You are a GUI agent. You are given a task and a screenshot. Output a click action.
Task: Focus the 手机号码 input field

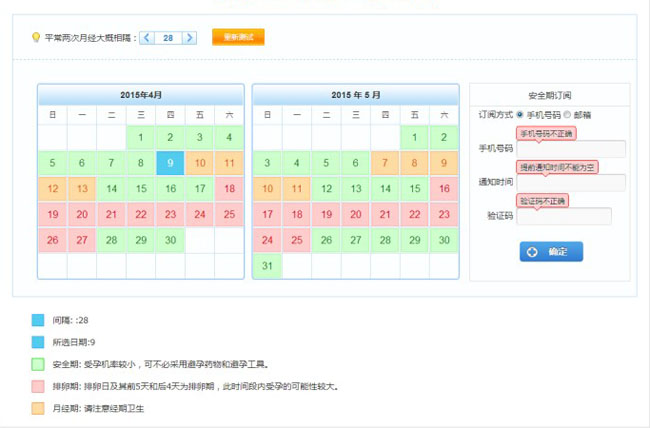(571, 149)
